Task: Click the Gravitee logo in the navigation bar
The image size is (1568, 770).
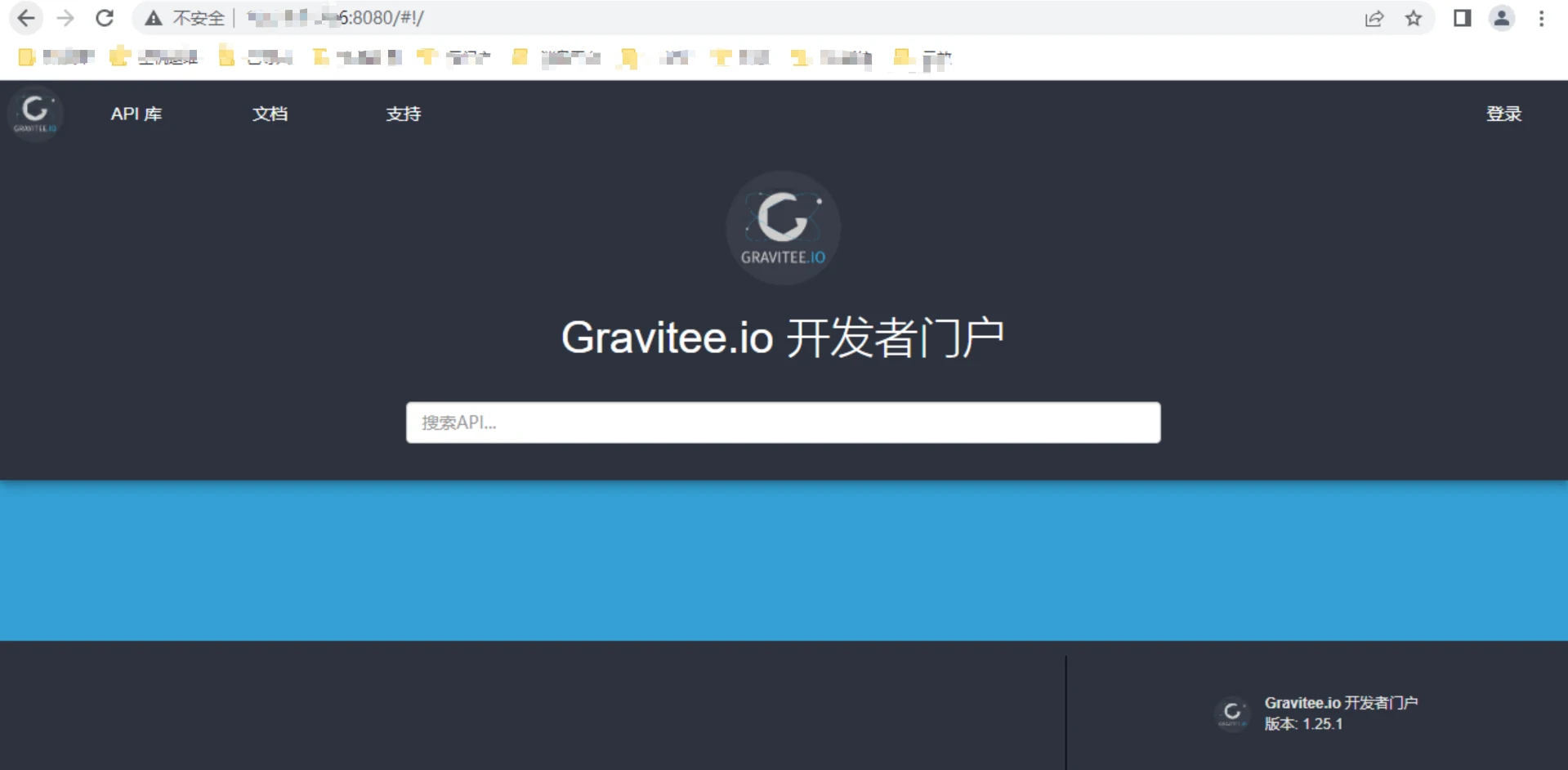Action: pyautogui.click(x=35, y=114)
